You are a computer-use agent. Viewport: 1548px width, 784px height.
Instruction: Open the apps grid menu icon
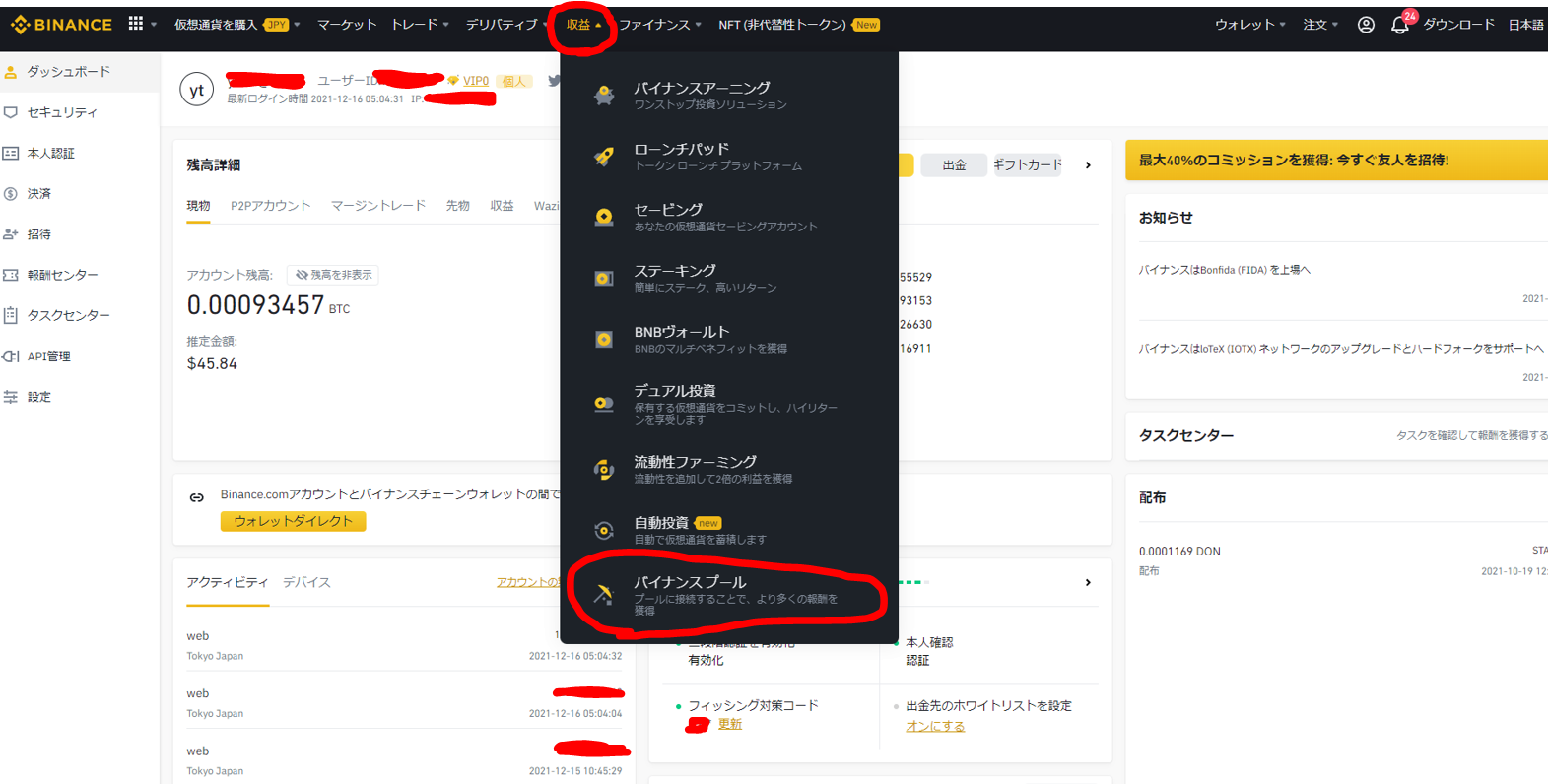pos(136,24)
